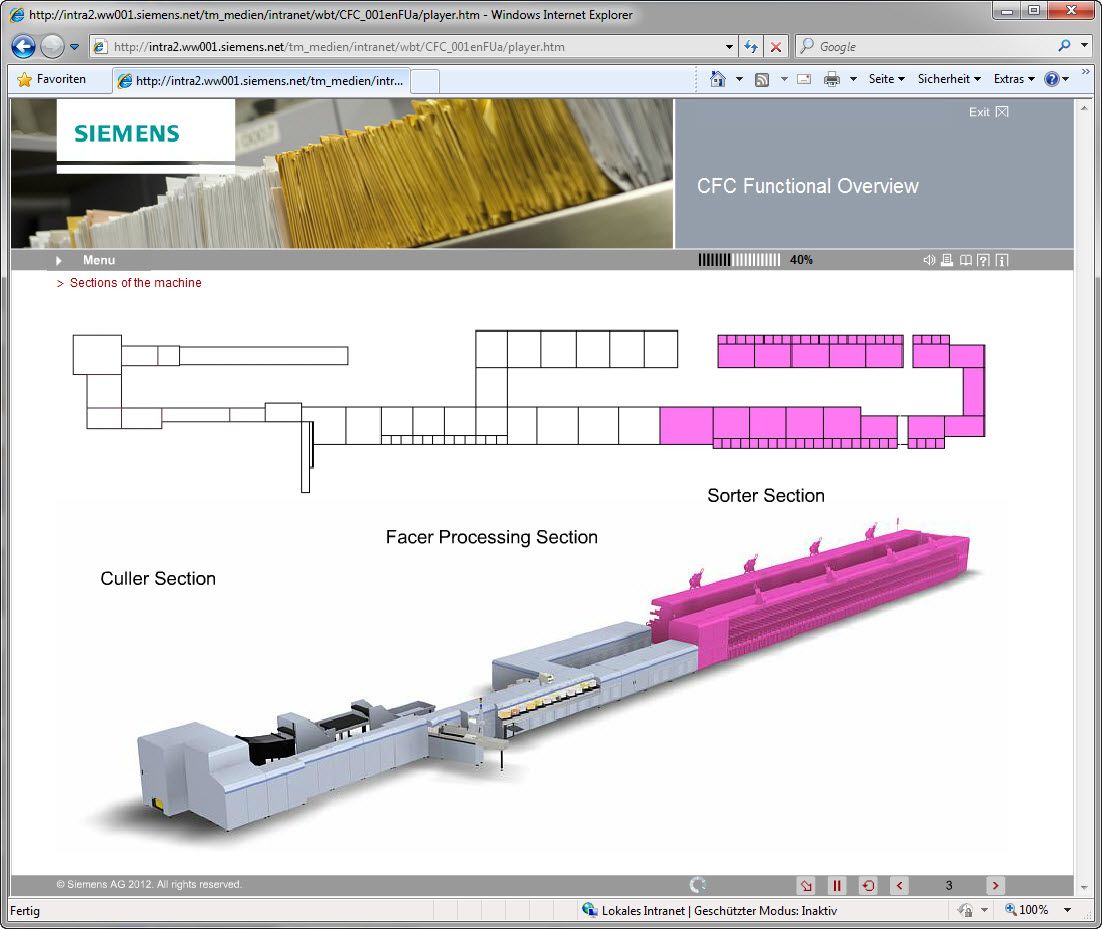Click the browser home icon
This screenshot has height=929, width=1102.
click(x=717, y=79)
